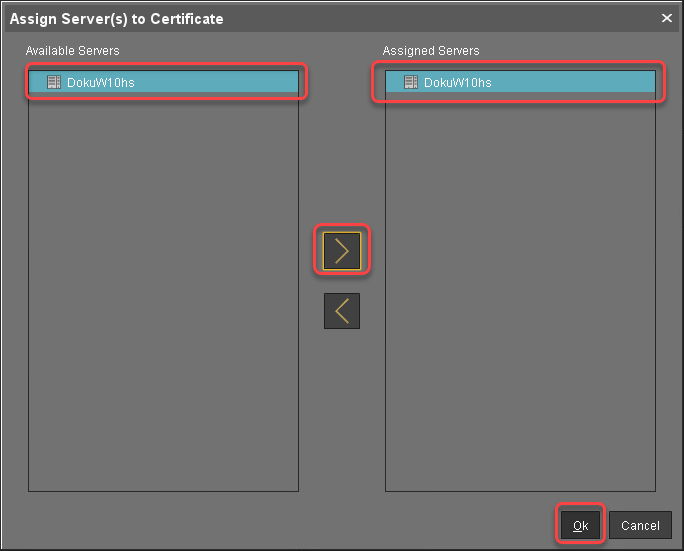Click the dialog title text

[x=117, y=18]
